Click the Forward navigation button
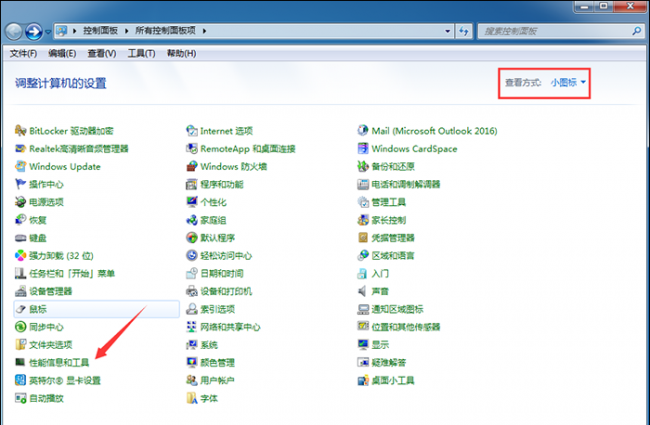 coord(34,32)
